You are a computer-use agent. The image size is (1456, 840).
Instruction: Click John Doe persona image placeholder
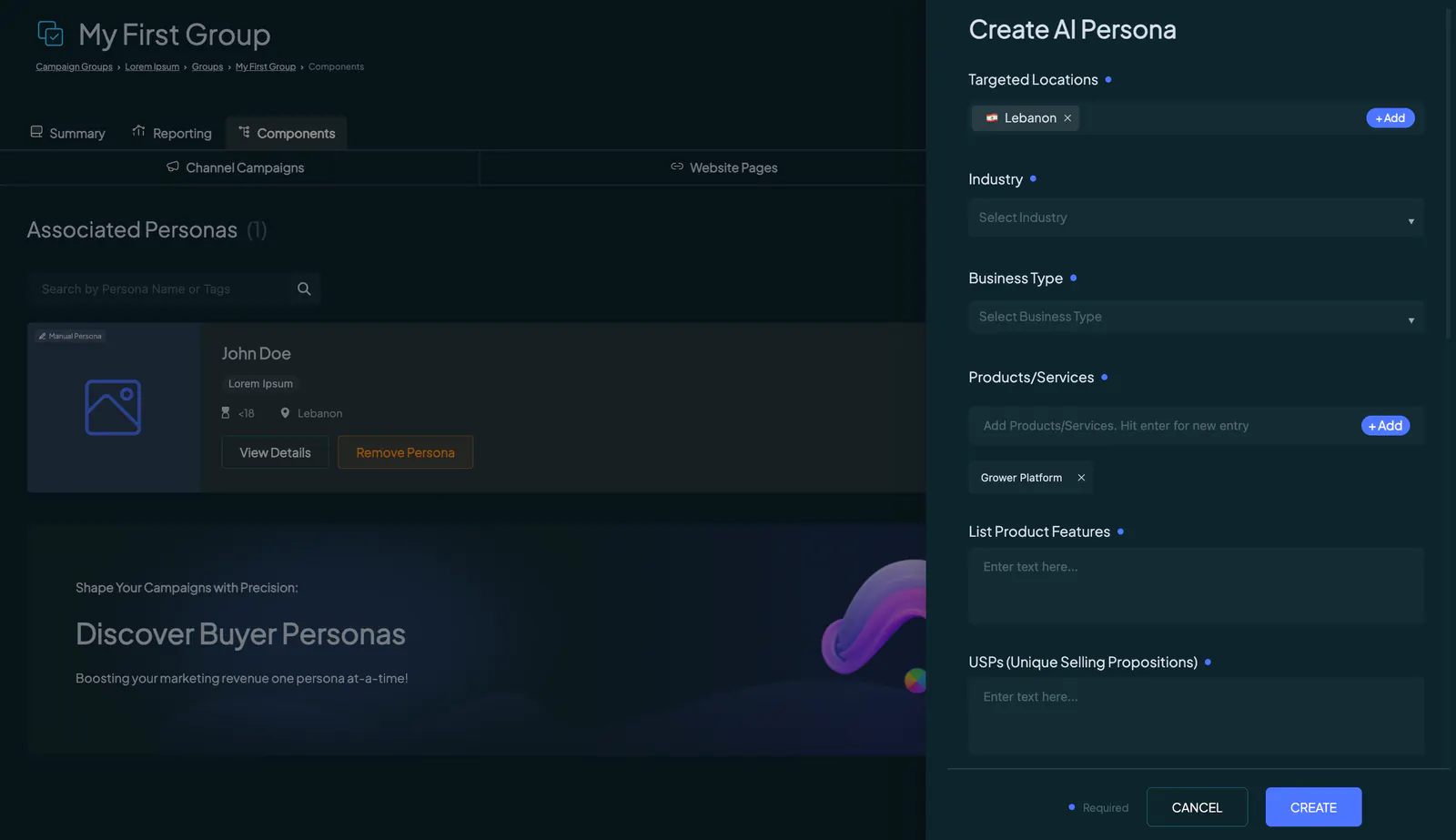point(113,407)
